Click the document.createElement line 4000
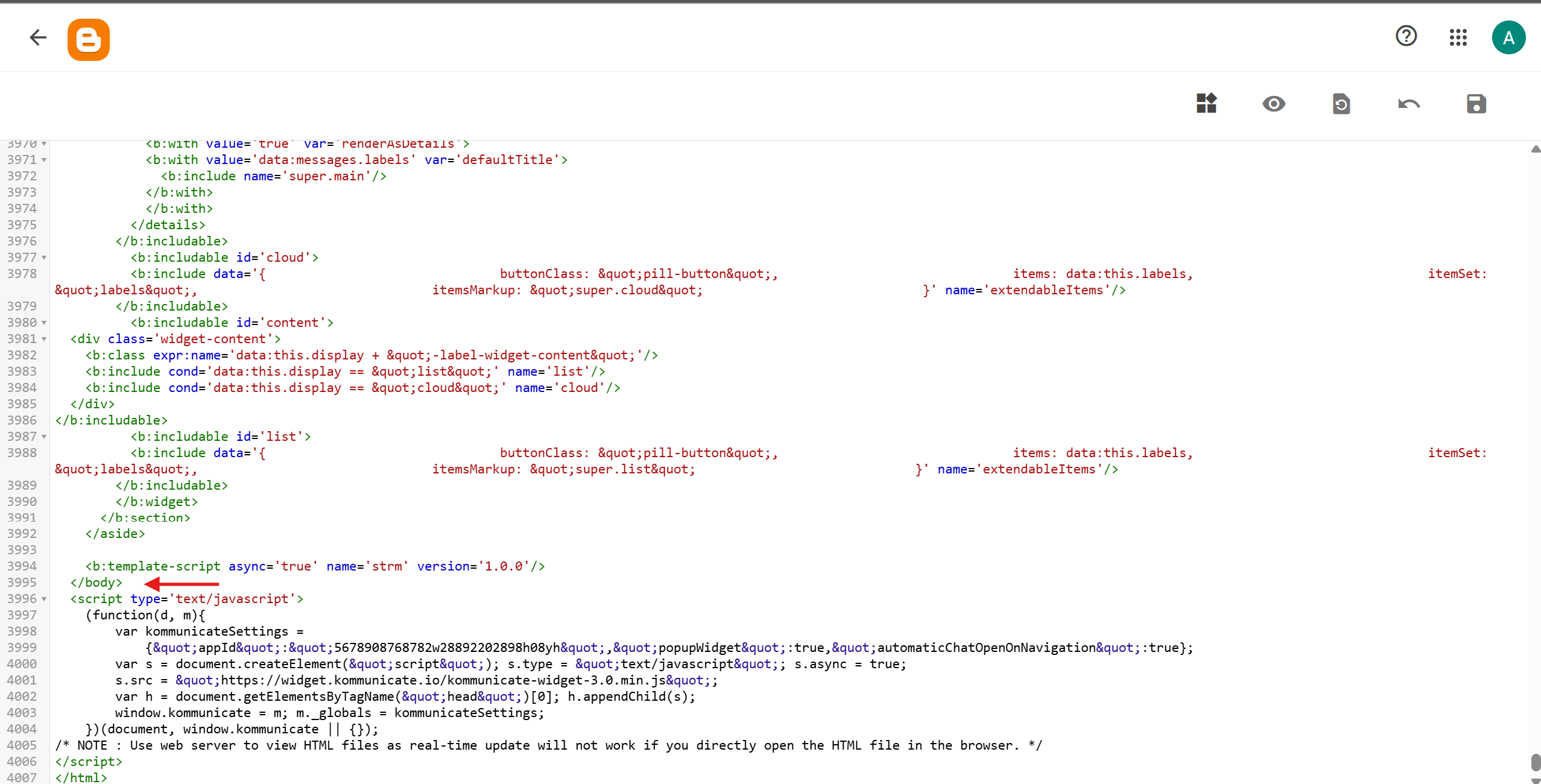Image resolution: width=1541 pixels, height=784 pixels. point(511,664)
